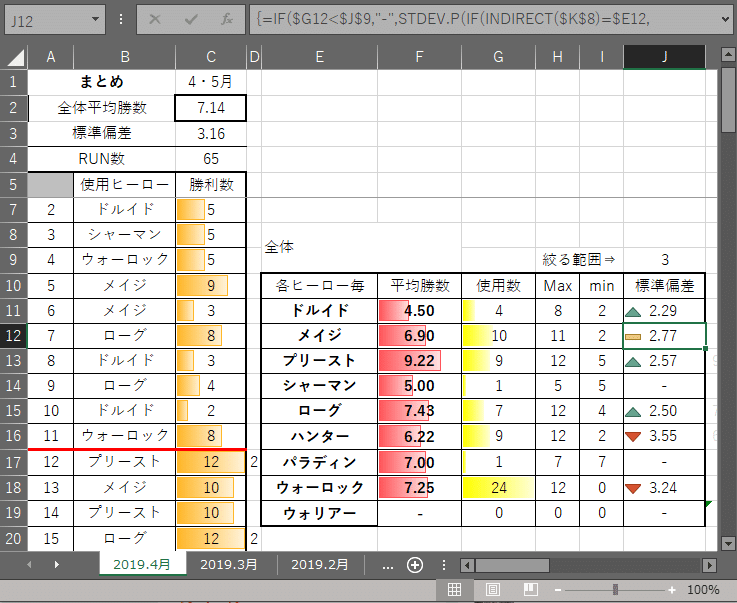Viewport: 737px width, 603px height.
Task: Switch to the 2019.3月 sheet tab
Action: coord(229,564)
